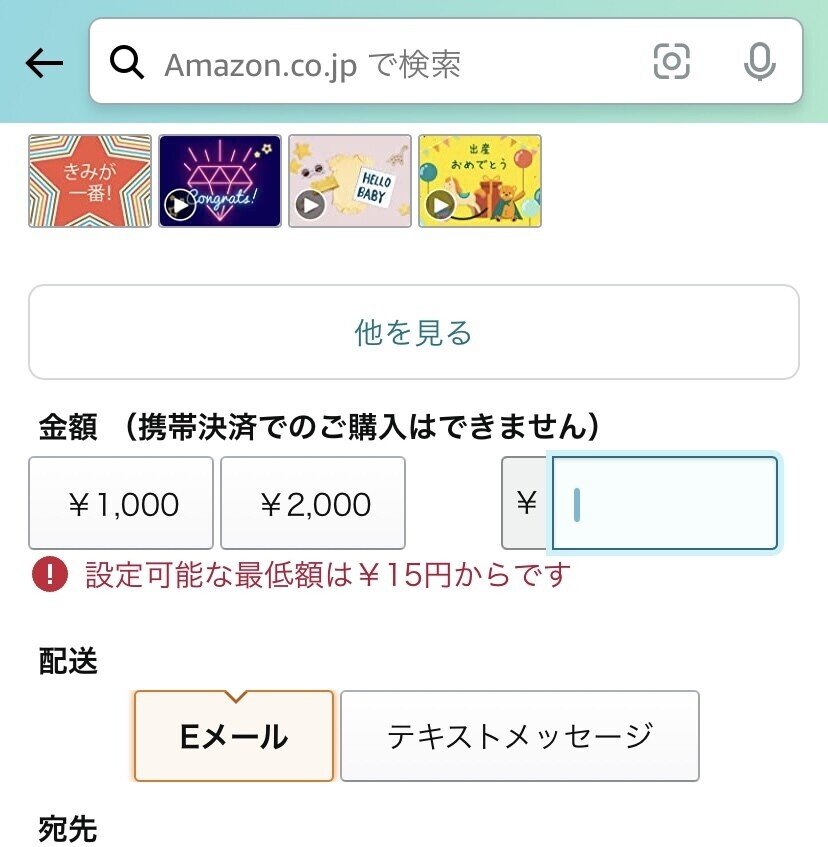Tap the magnifying glass search icon
Viewport: 828px width, 847px height.
[127, 63]
